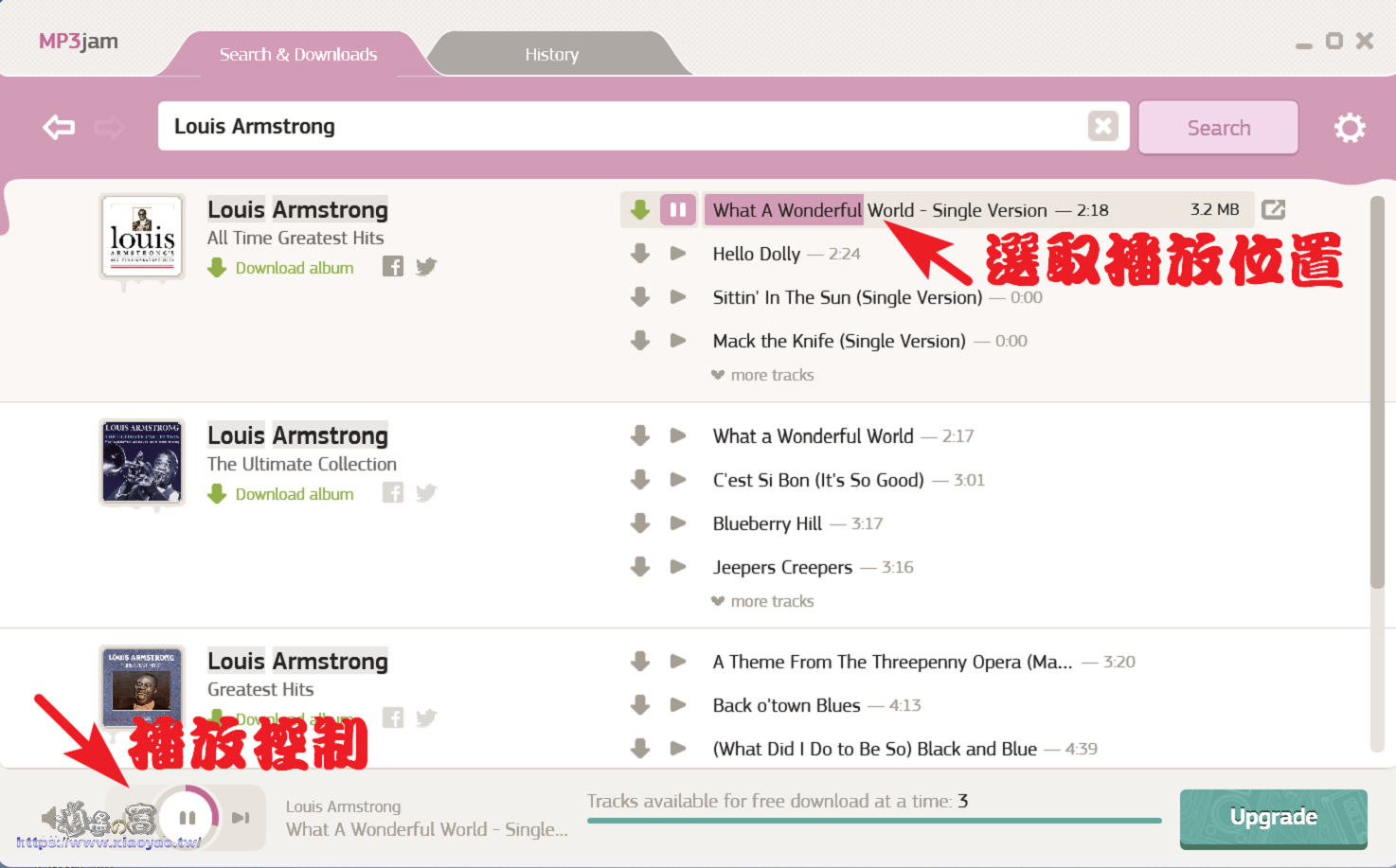Select C'est Si Bon (It's So Good) title

coord(818,480)
